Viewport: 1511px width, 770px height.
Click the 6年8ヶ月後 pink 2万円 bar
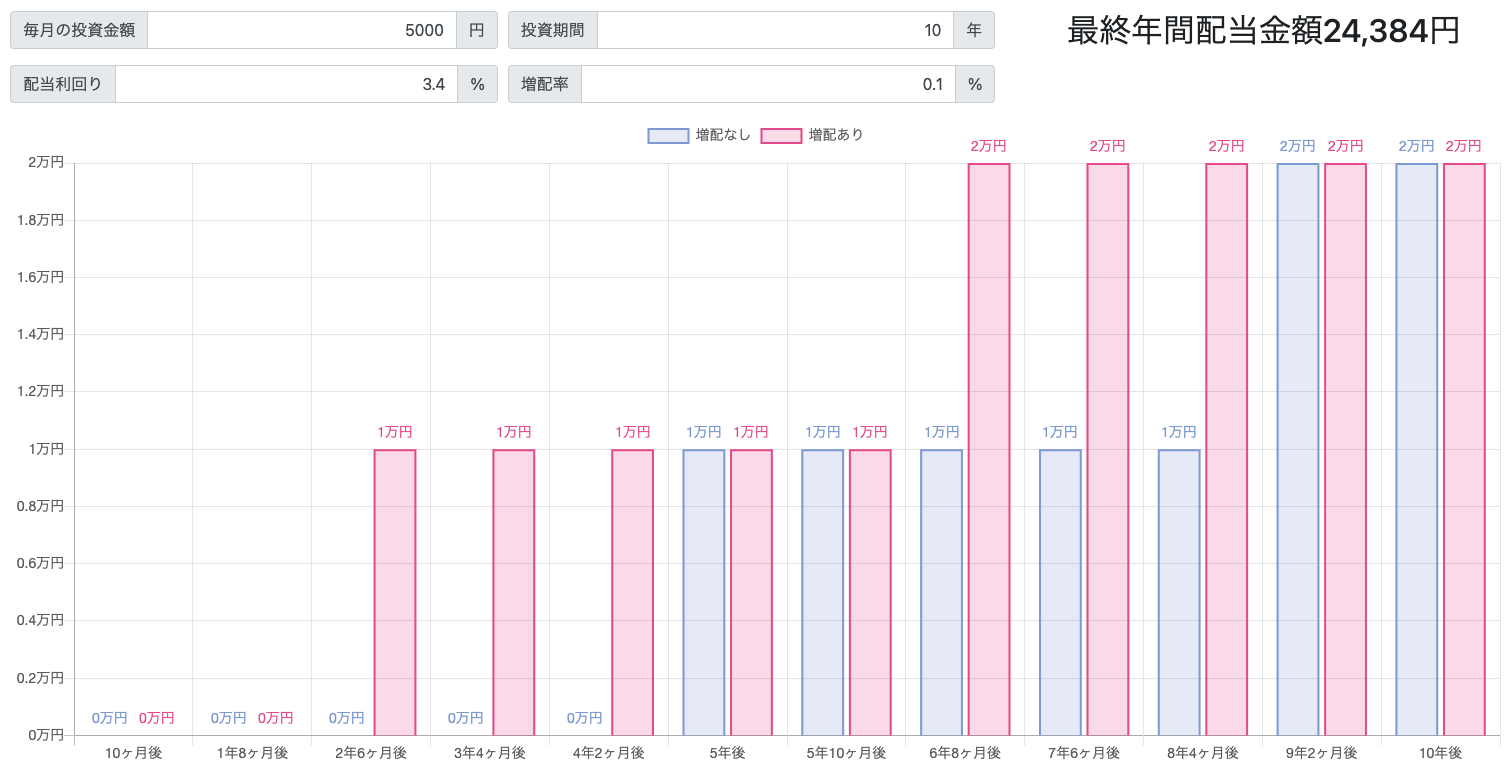987,450
